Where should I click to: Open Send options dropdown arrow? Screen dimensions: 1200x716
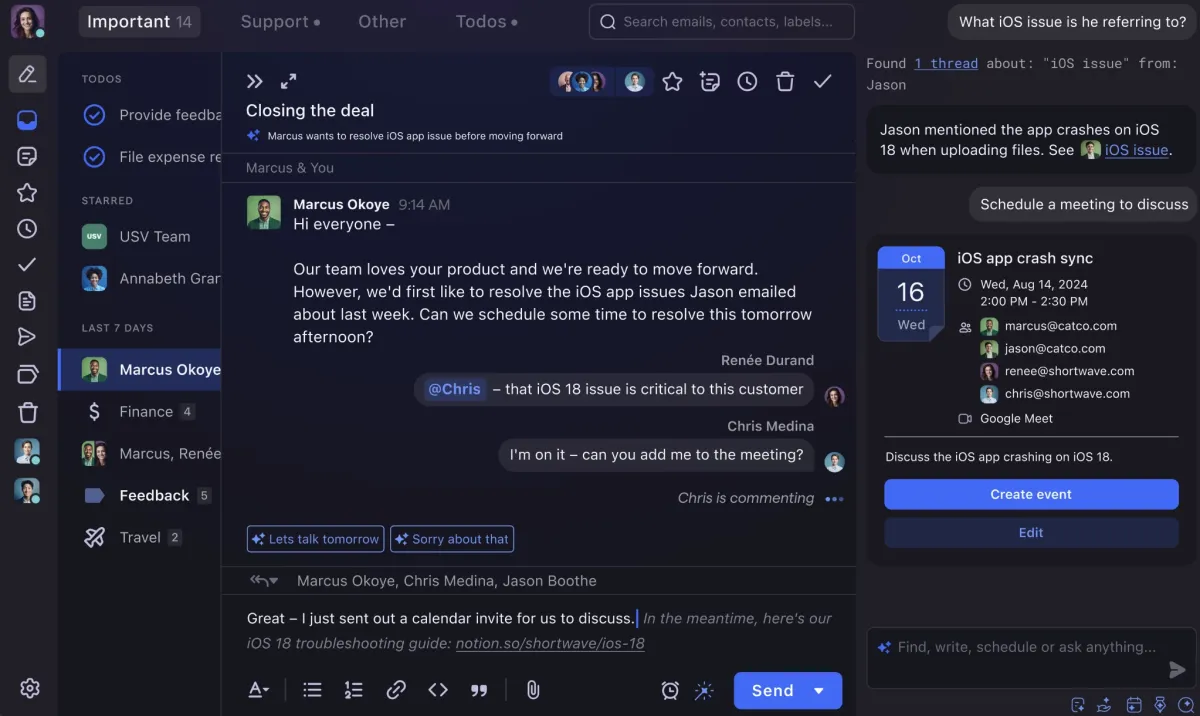(x=819, y=691)
